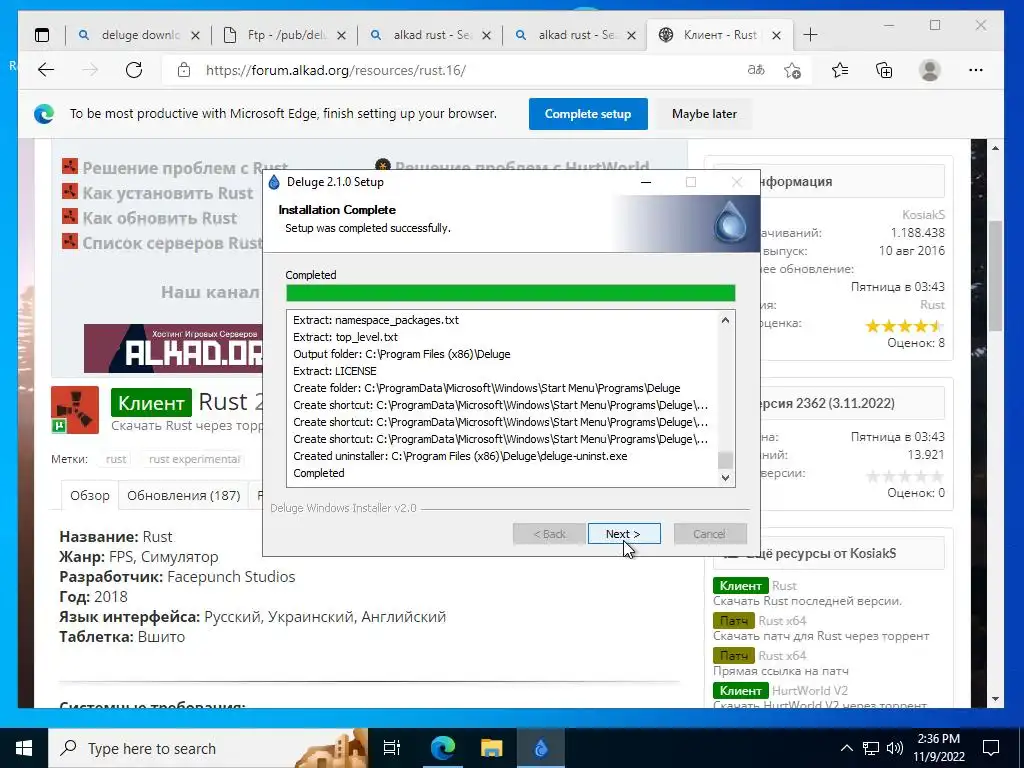This screenshot has width=1024, height=768.
Task: Click the address bar URL
Action: pos(336,70)
